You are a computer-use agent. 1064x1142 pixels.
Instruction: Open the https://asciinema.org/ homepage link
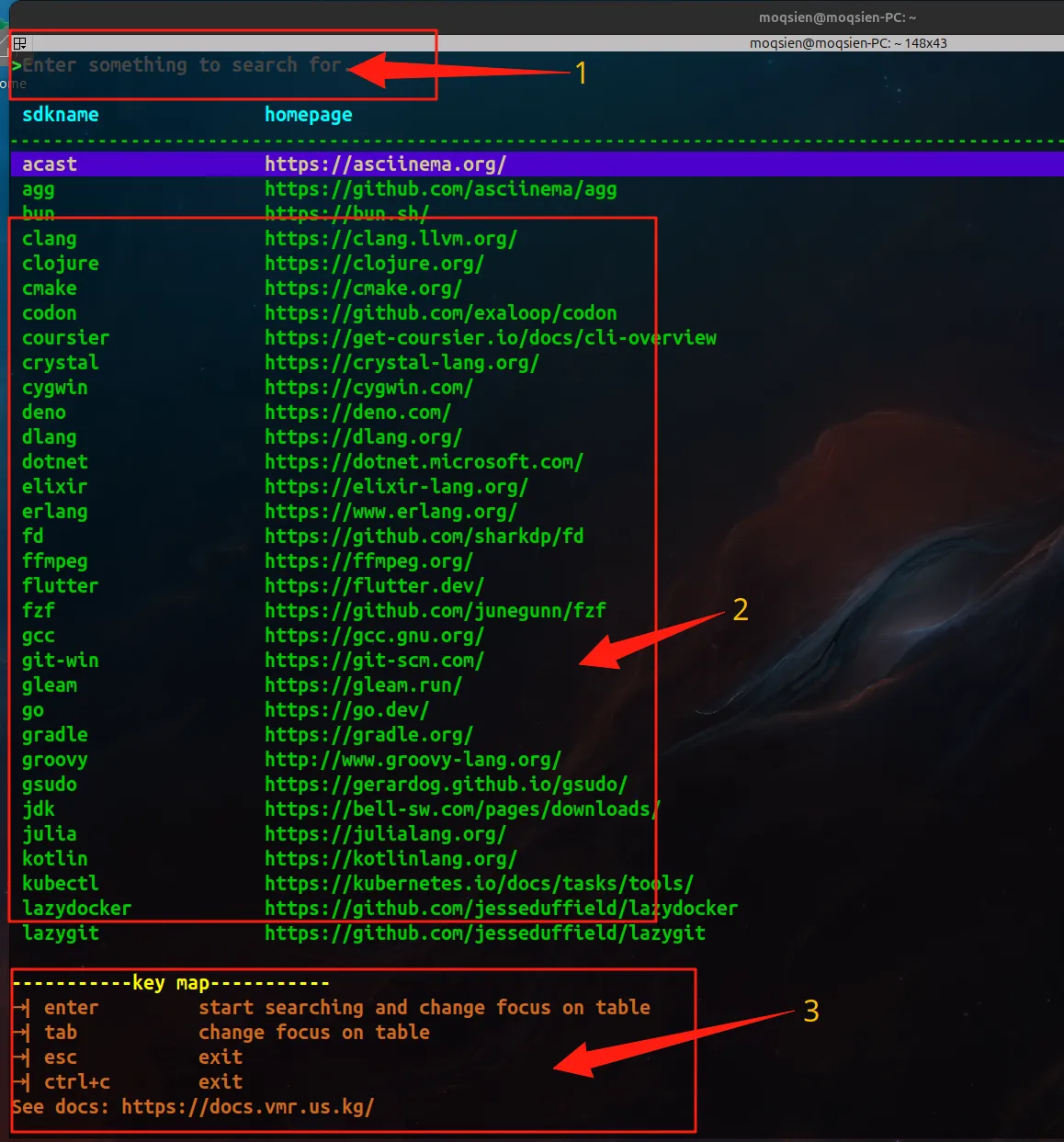(386, 164)
